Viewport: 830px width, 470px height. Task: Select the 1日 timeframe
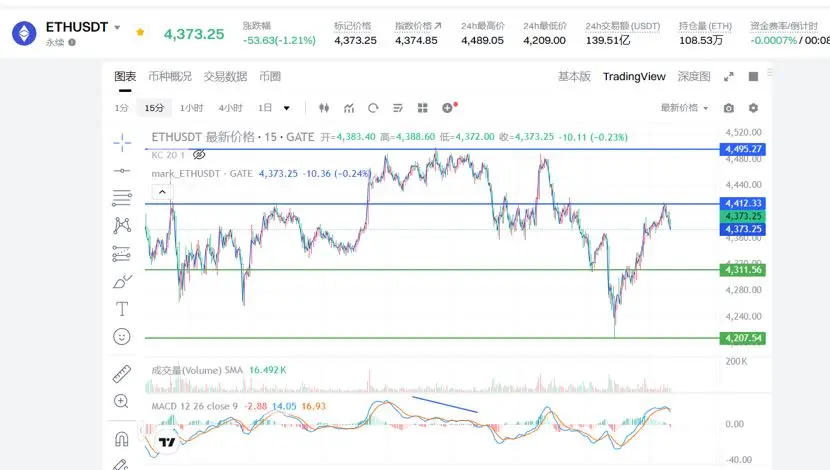[265, 108]
